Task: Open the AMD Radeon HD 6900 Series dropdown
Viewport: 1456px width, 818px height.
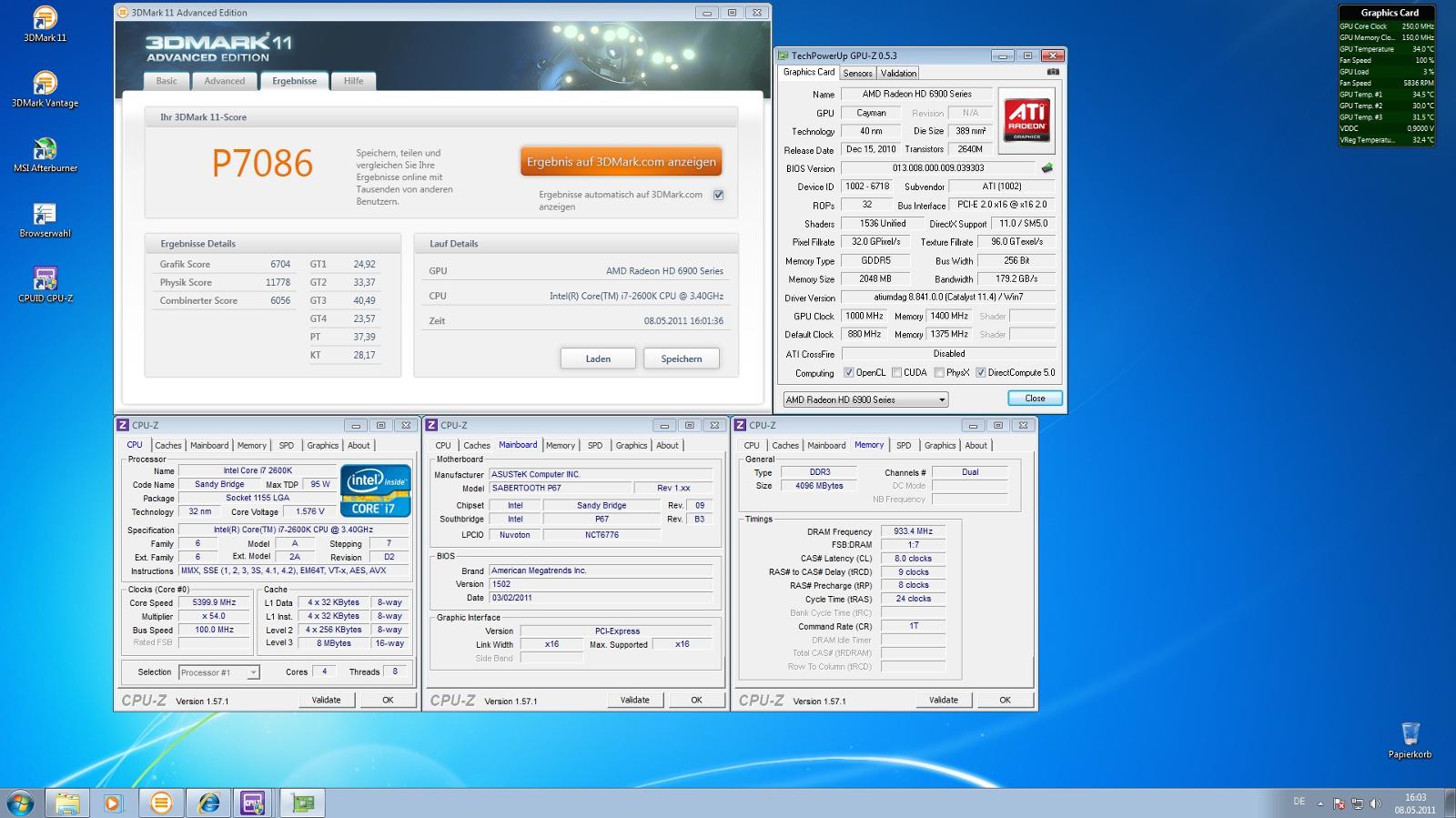Action: tap(865, 399)
